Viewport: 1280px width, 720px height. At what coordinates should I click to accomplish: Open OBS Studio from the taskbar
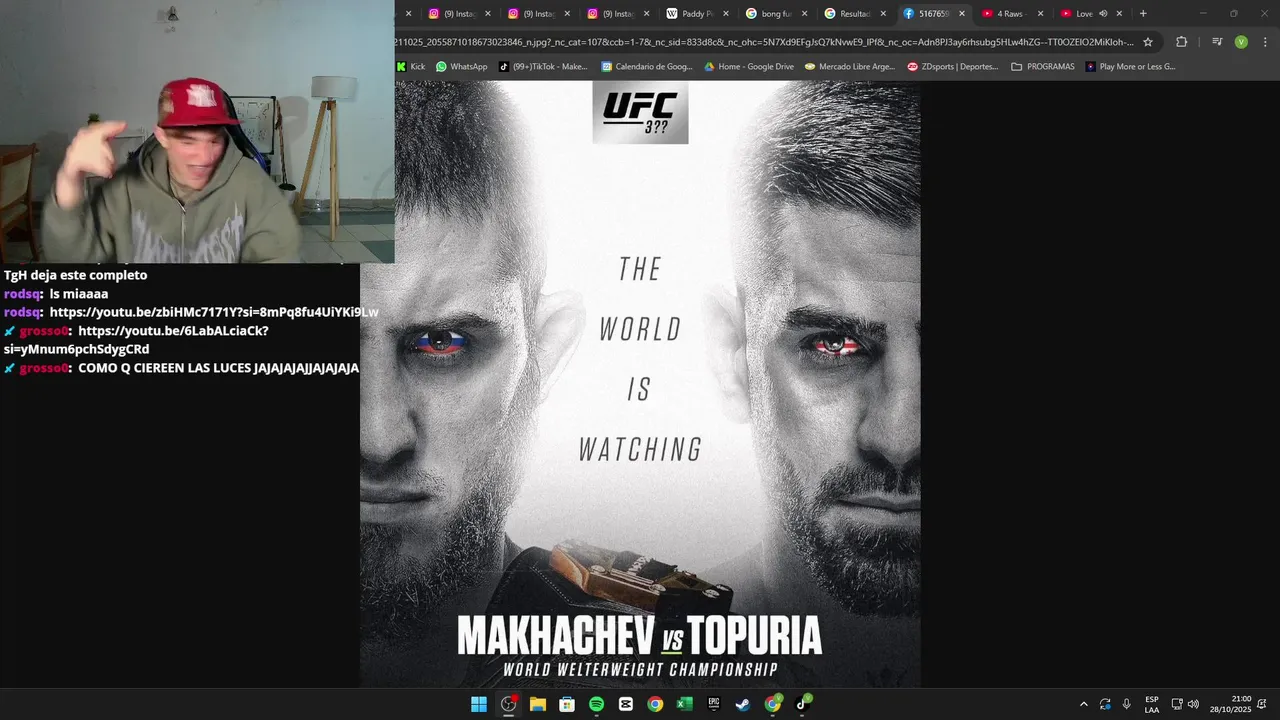pos(508,704)
